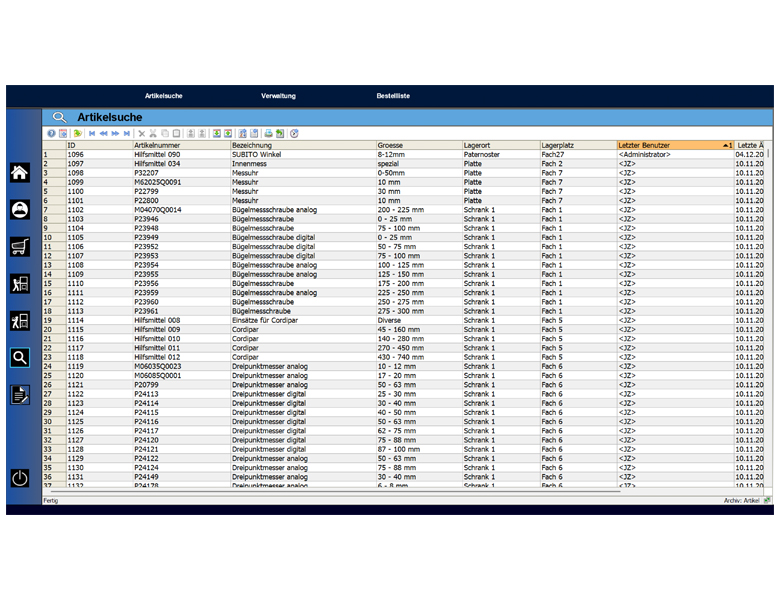The image size is (780, 600).
Task: Select ID cell '1119'
Action: [x=99, y=366]
